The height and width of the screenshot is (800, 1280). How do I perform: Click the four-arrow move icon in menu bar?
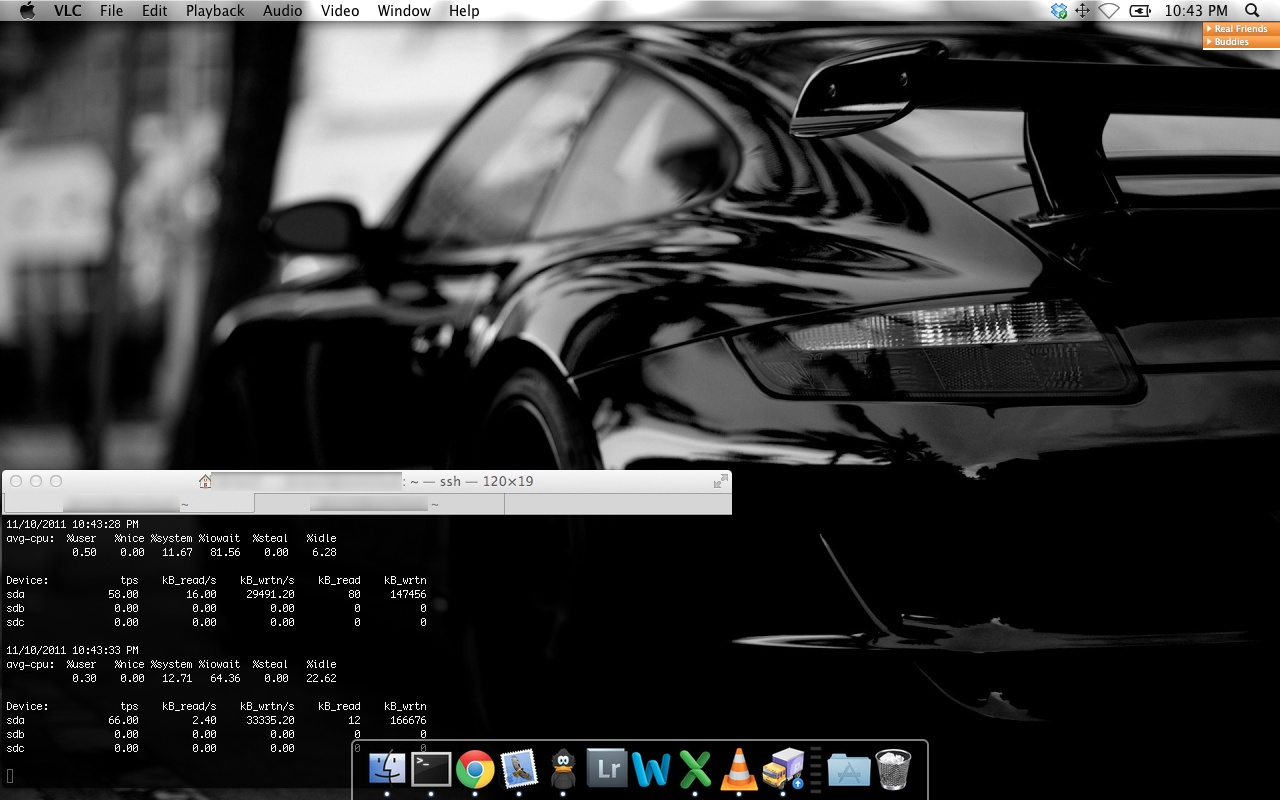coord(1083,11)
